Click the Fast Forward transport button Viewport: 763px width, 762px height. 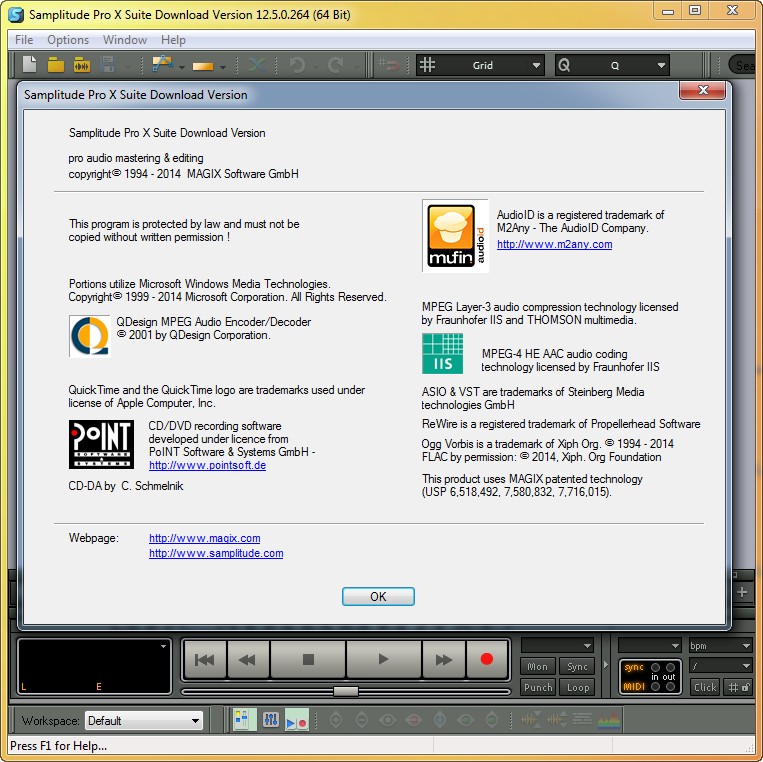point(443,660)
